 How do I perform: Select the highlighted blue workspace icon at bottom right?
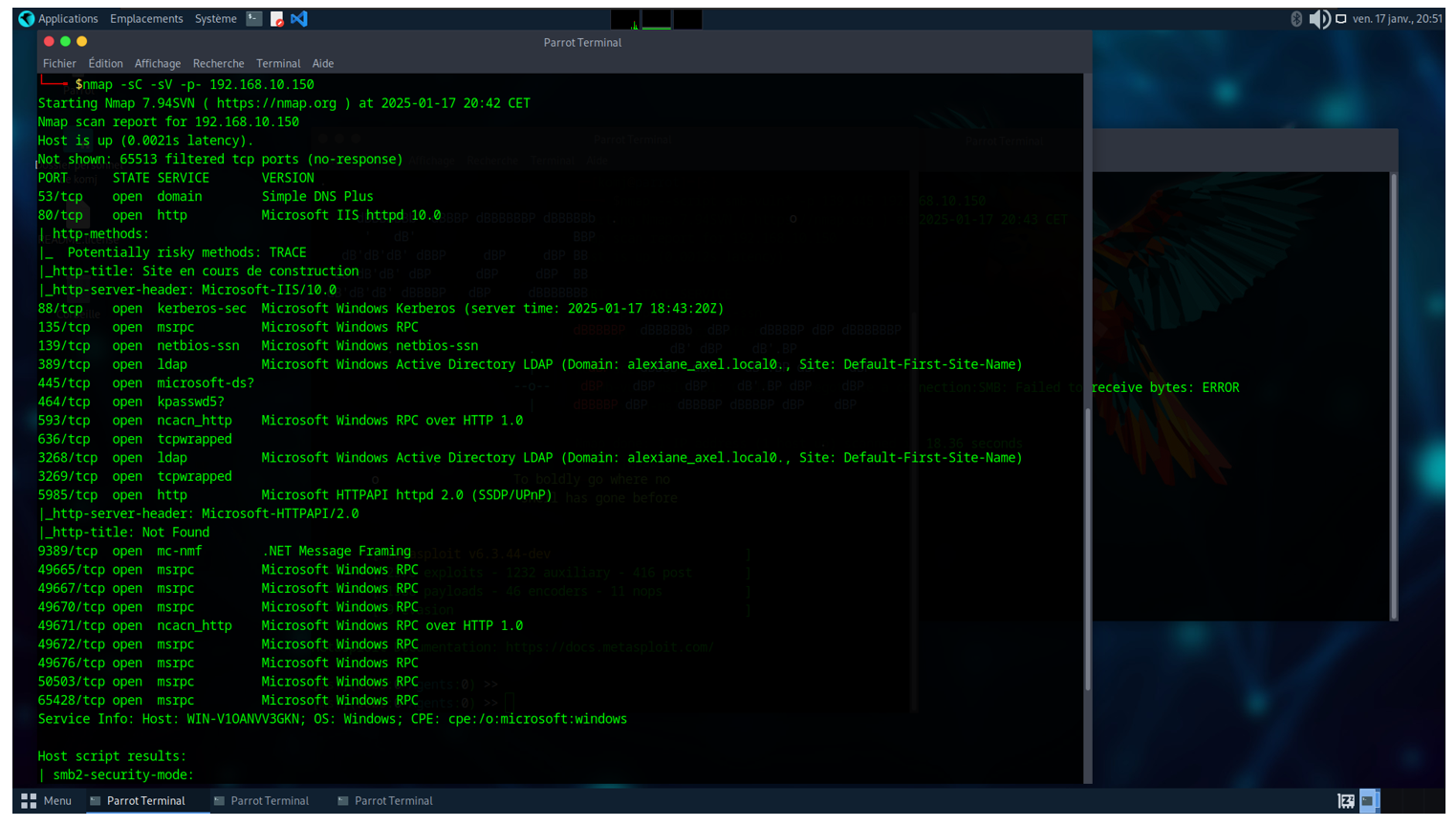point(1369,801)
